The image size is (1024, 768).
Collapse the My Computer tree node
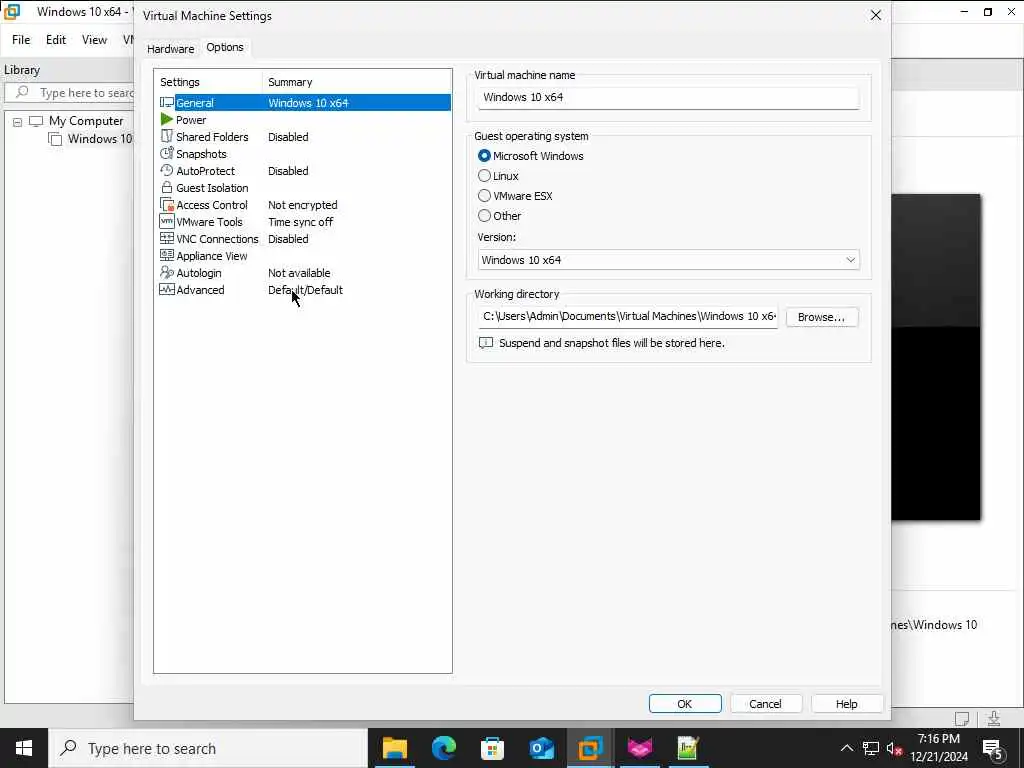click(x=18, y=122)
